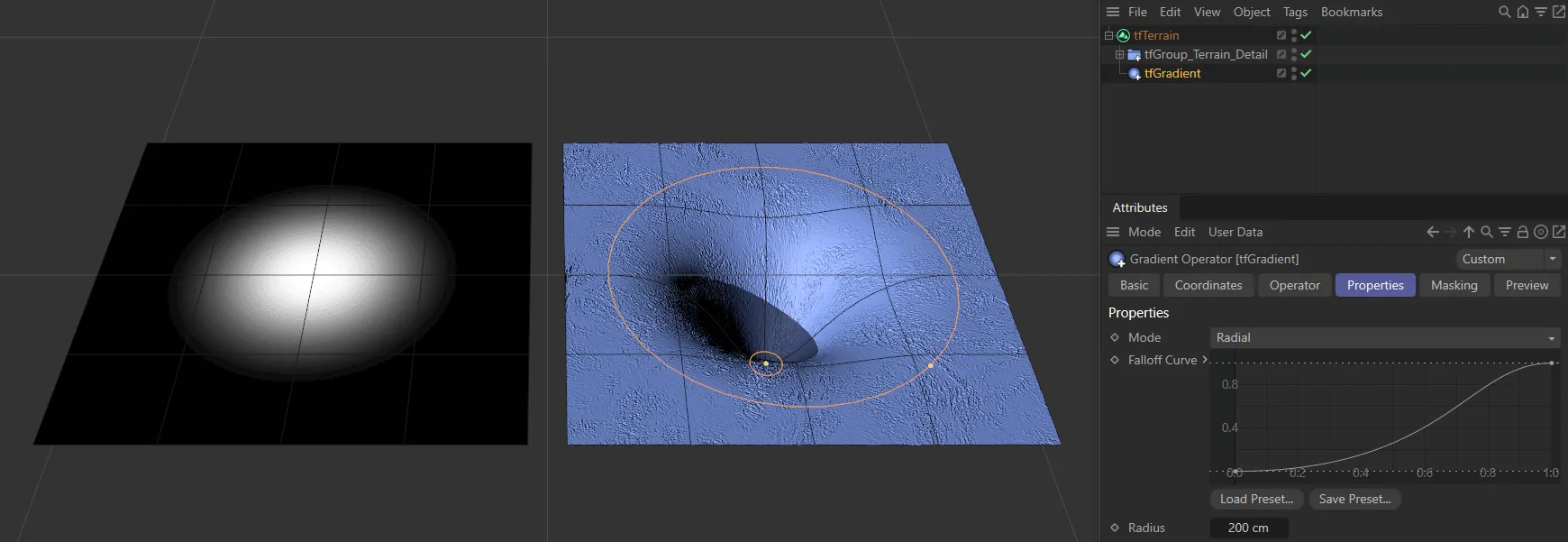Click the layer tag icon for tfTerrain

[x=1281, y=35]
